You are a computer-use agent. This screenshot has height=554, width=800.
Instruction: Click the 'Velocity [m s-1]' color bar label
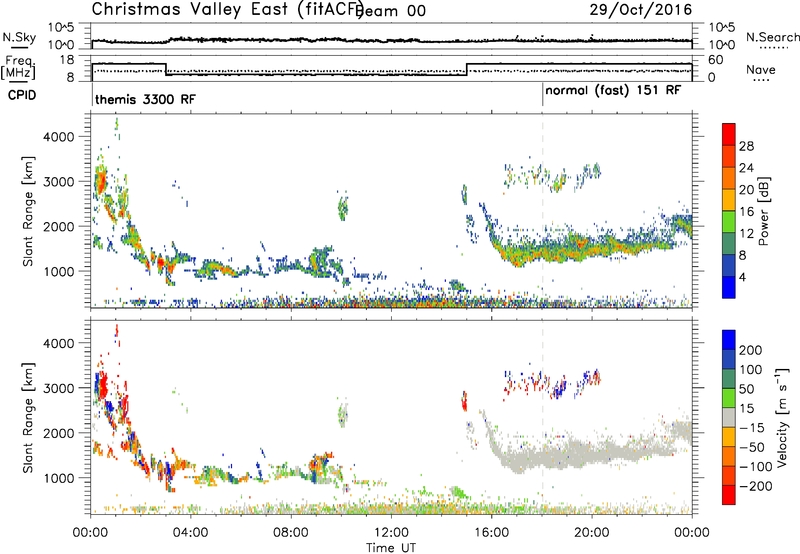click(x=781, y=418)
